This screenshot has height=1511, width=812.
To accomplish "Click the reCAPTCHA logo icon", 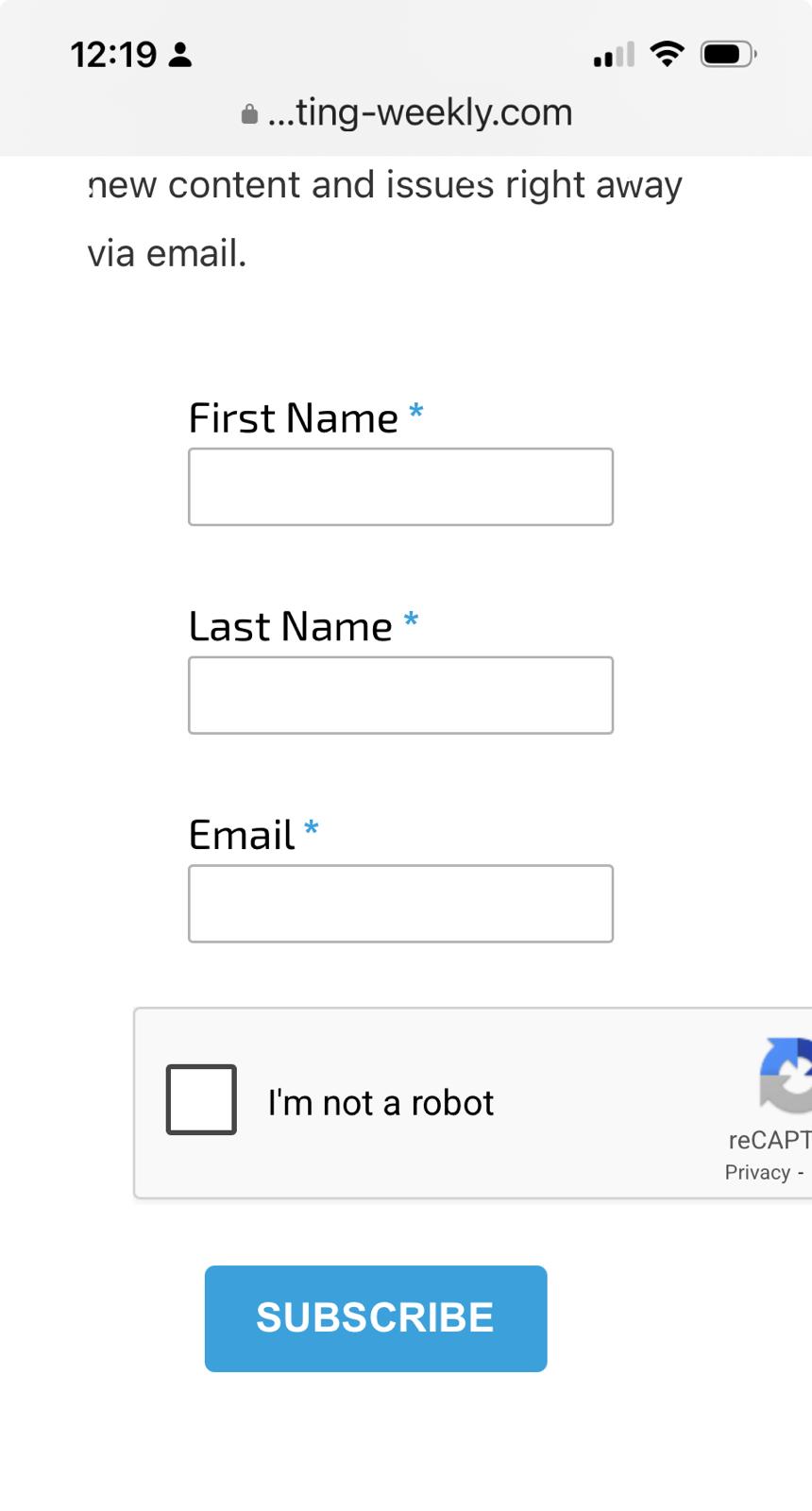I will 787,1076.
